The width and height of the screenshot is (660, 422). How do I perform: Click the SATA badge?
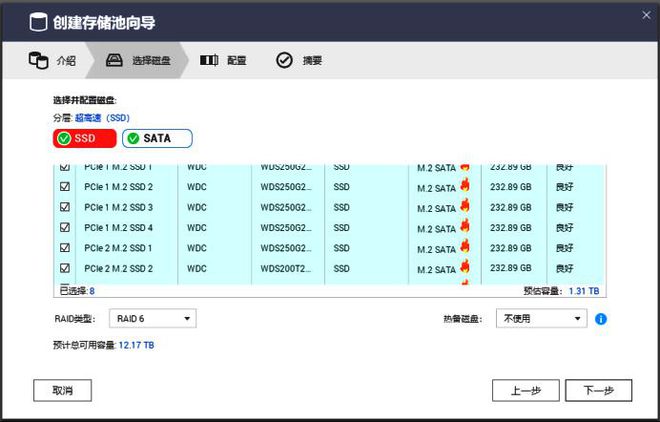coord(157,138)
